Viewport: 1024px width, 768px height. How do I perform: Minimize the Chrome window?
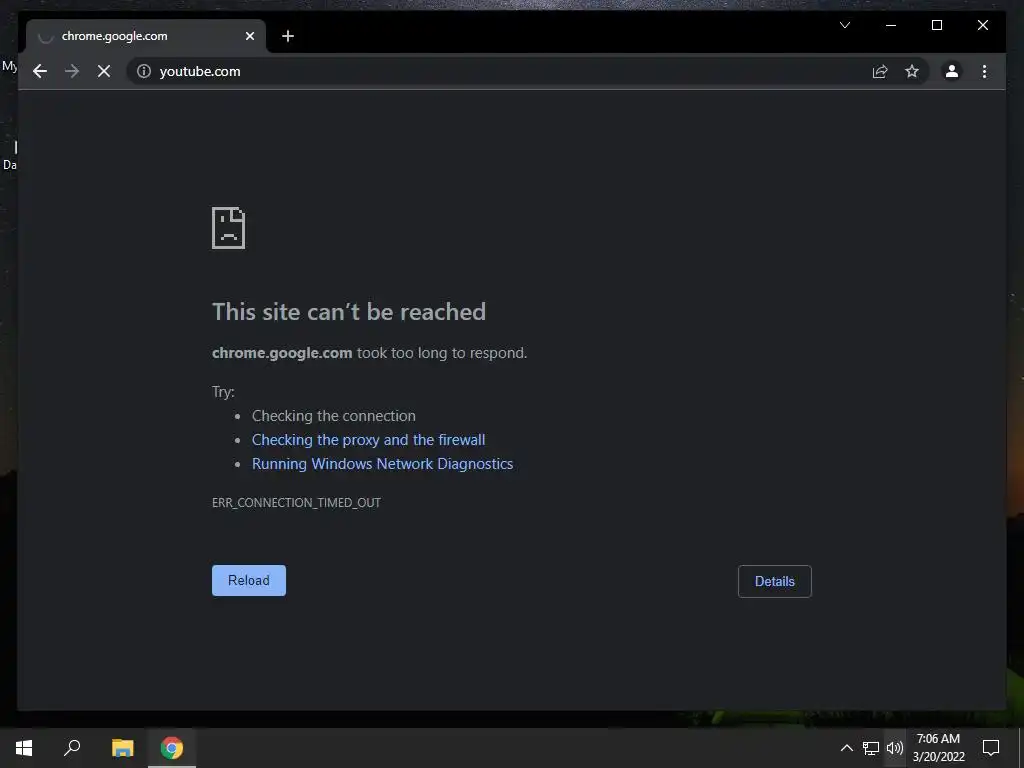tap(891, 25)
